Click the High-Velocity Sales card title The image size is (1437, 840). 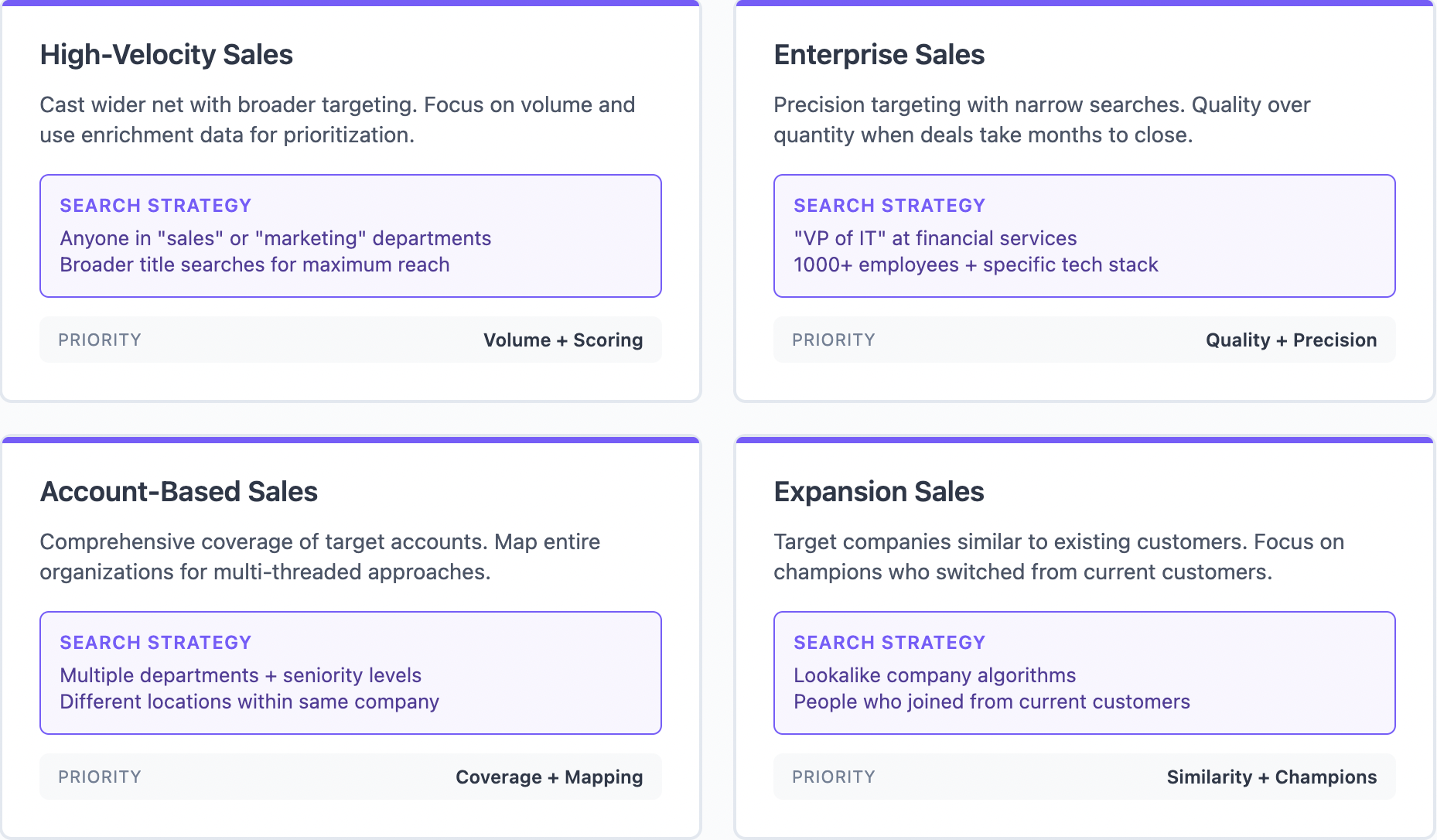[166, 55]
